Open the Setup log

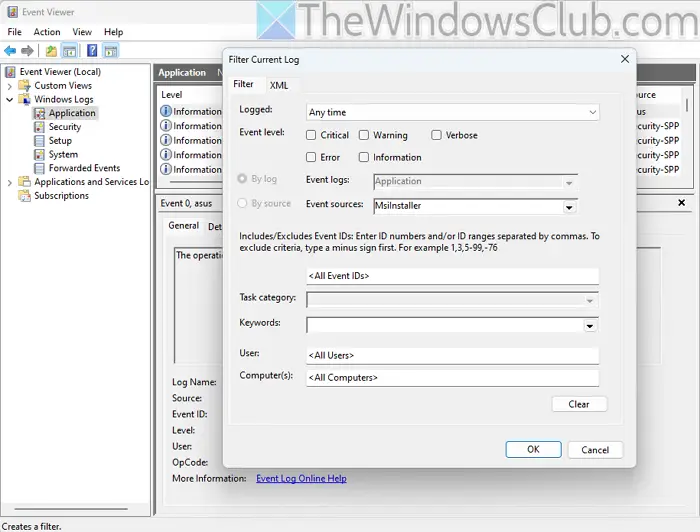[60, 141]
